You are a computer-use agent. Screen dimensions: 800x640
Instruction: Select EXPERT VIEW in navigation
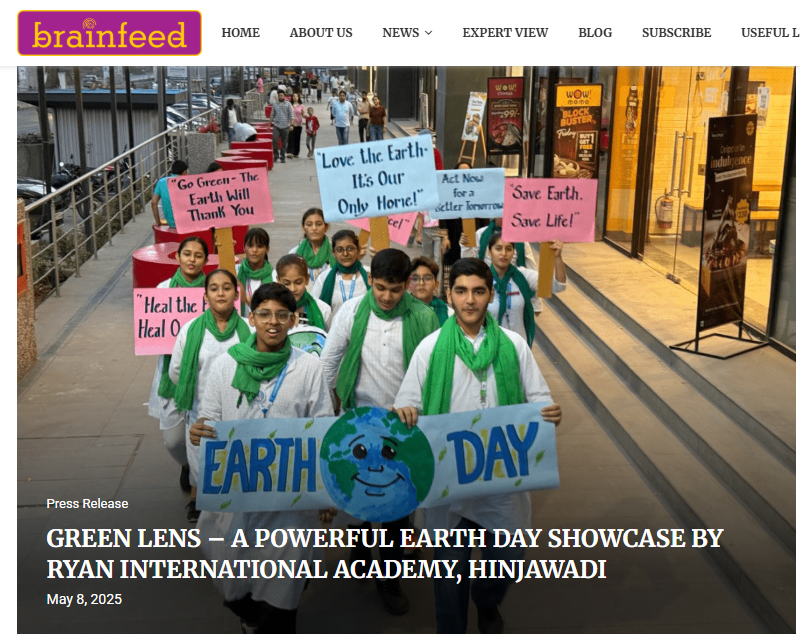505,33
